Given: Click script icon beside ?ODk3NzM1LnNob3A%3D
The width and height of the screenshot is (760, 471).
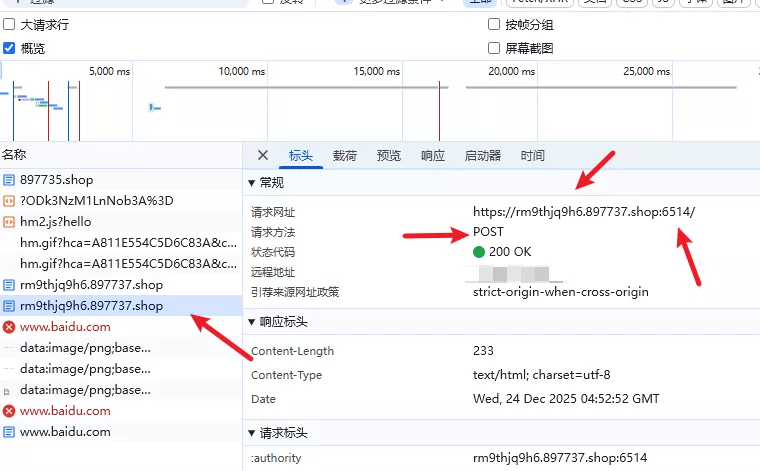Looking at the screenshot, I should click(x=9, y=201).
